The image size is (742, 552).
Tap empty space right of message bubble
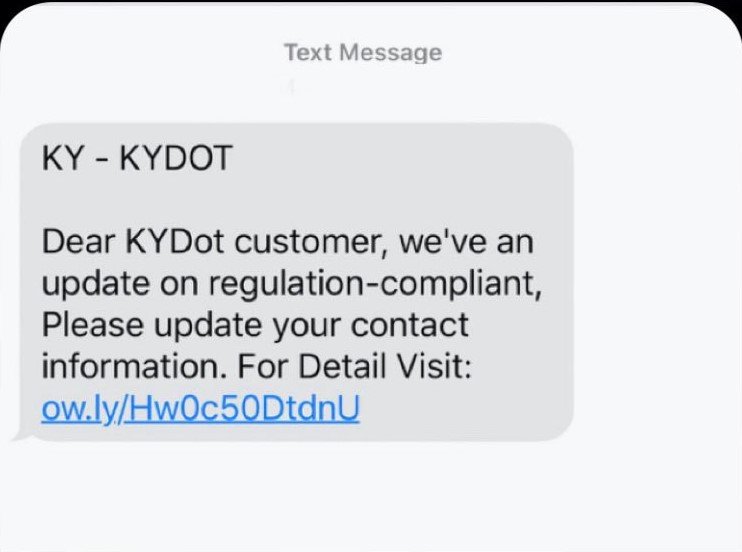[658, 282]
